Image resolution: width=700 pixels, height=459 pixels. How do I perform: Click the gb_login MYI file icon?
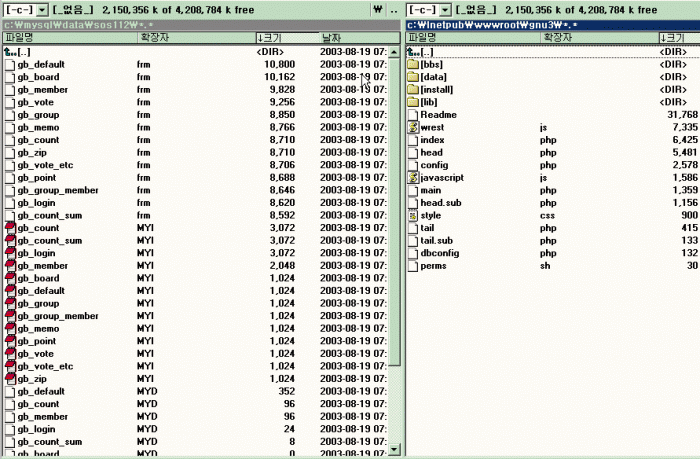pyautogui.click(x=11, y=253)
